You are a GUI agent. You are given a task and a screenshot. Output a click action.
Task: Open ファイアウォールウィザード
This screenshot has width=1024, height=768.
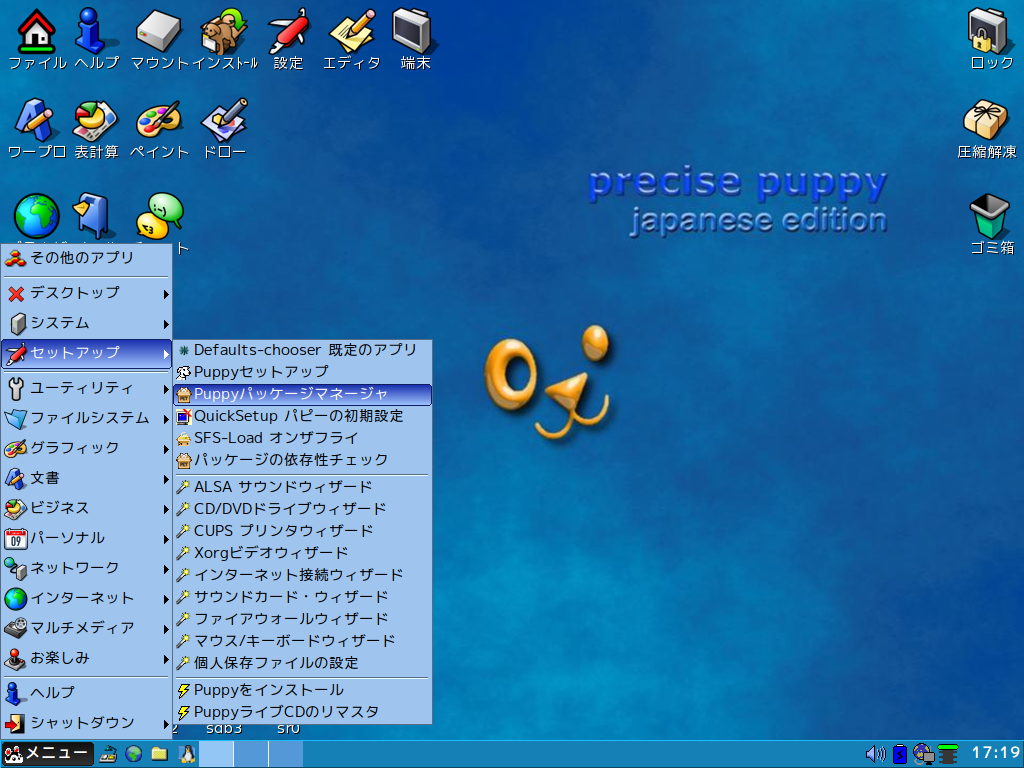[302, 619]
